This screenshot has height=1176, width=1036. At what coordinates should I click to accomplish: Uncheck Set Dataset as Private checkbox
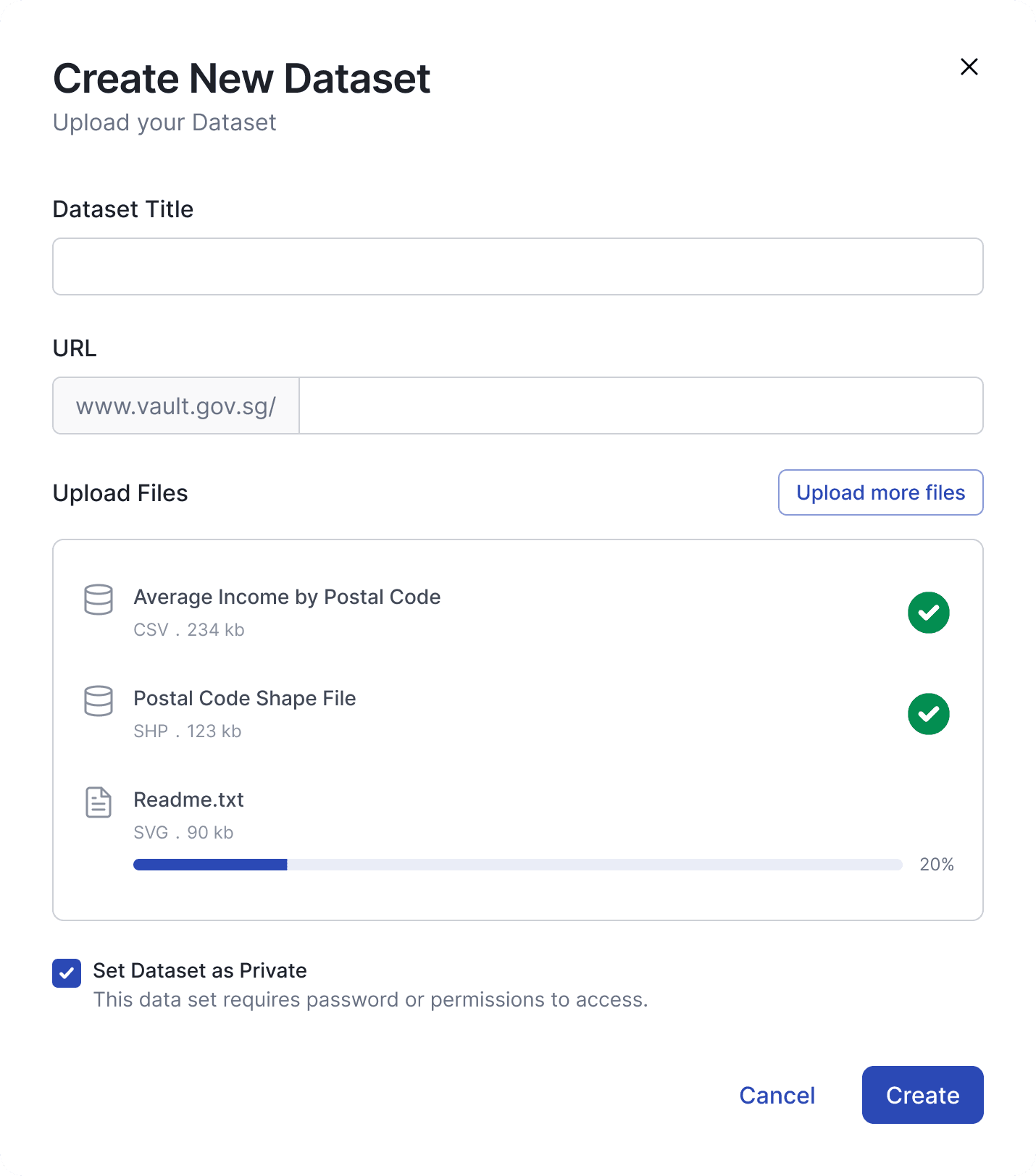click(x=67, y=973)
